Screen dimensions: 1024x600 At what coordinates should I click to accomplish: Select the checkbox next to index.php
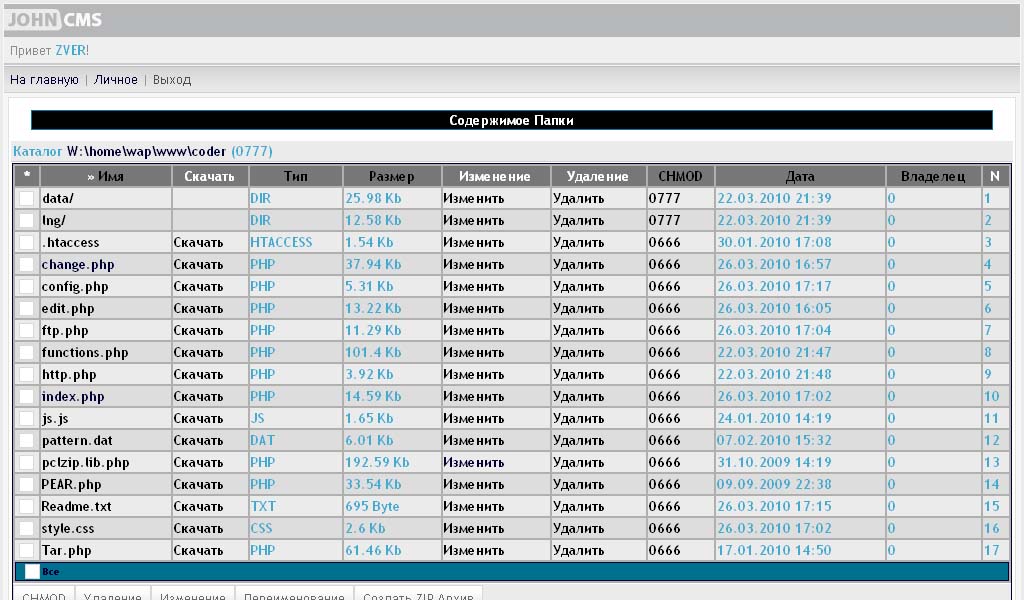(x=26, y=396)
